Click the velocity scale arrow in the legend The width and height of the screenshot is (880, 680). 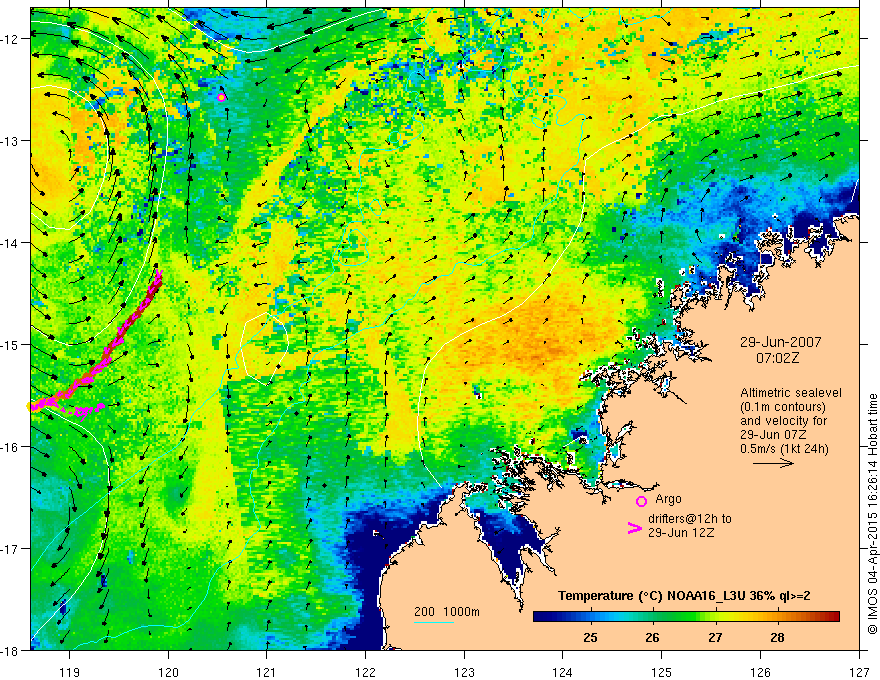click(x=773, y=463)
